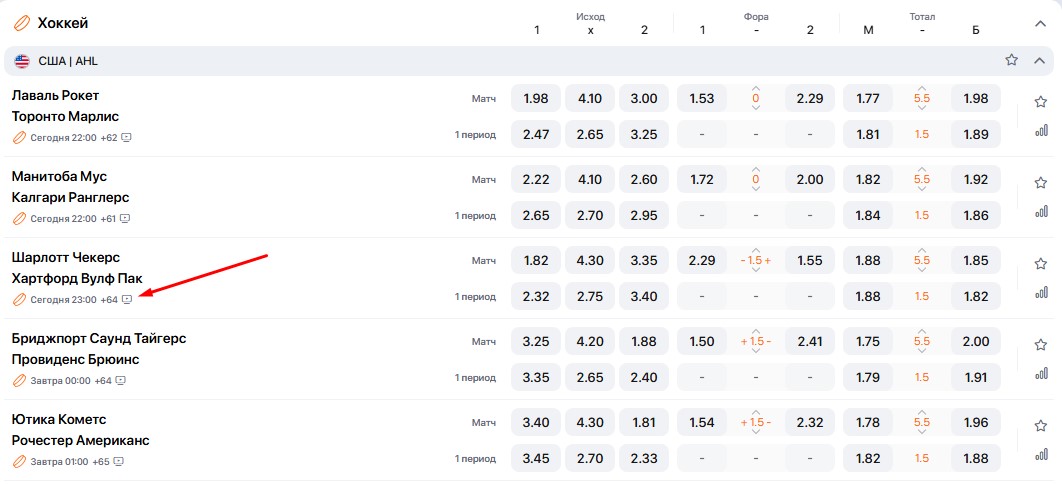
Task: Open broadcast icon for Ютика Кометс match
Action: 118,461
